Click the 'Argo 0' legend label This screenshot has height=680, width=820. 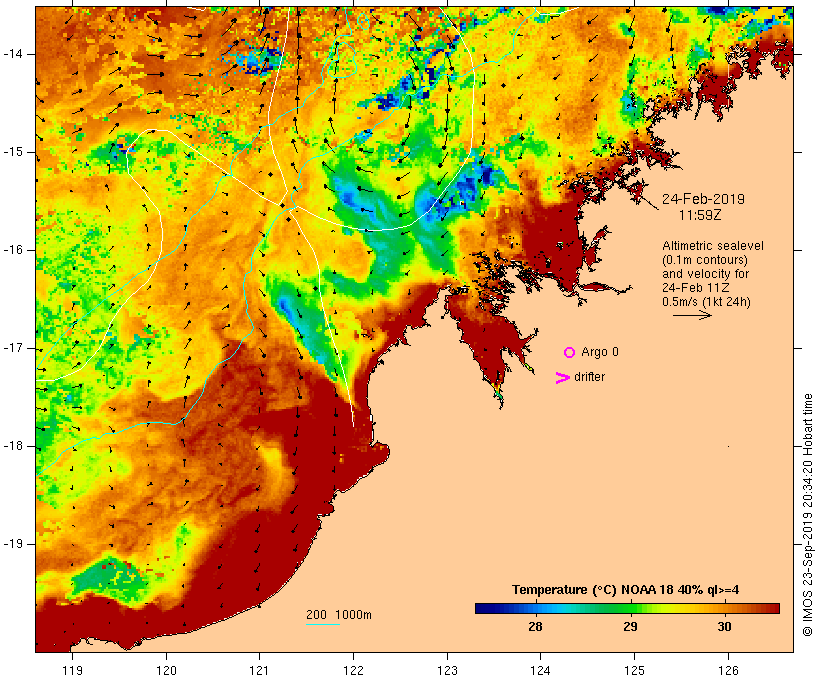pyautogui.click(x=600, y=352)
